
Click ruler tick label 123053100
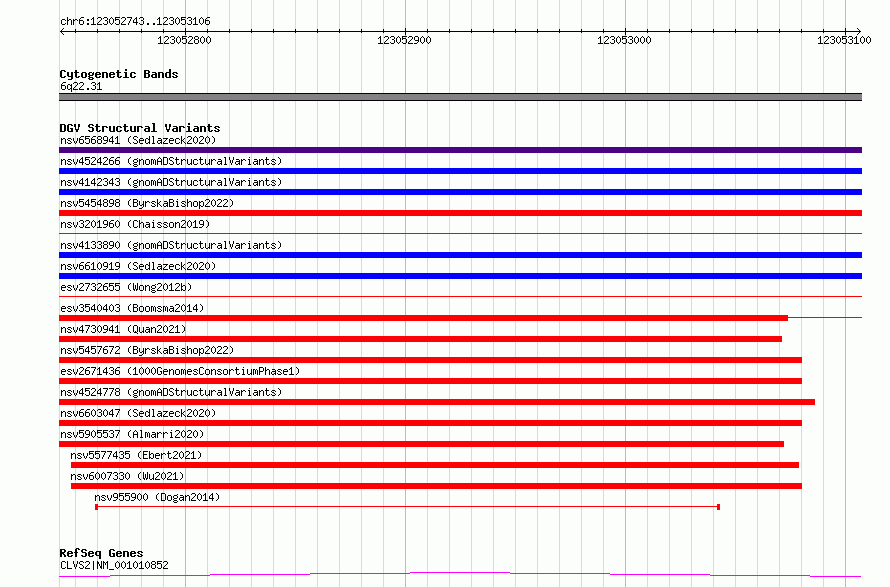coord(844,40)
